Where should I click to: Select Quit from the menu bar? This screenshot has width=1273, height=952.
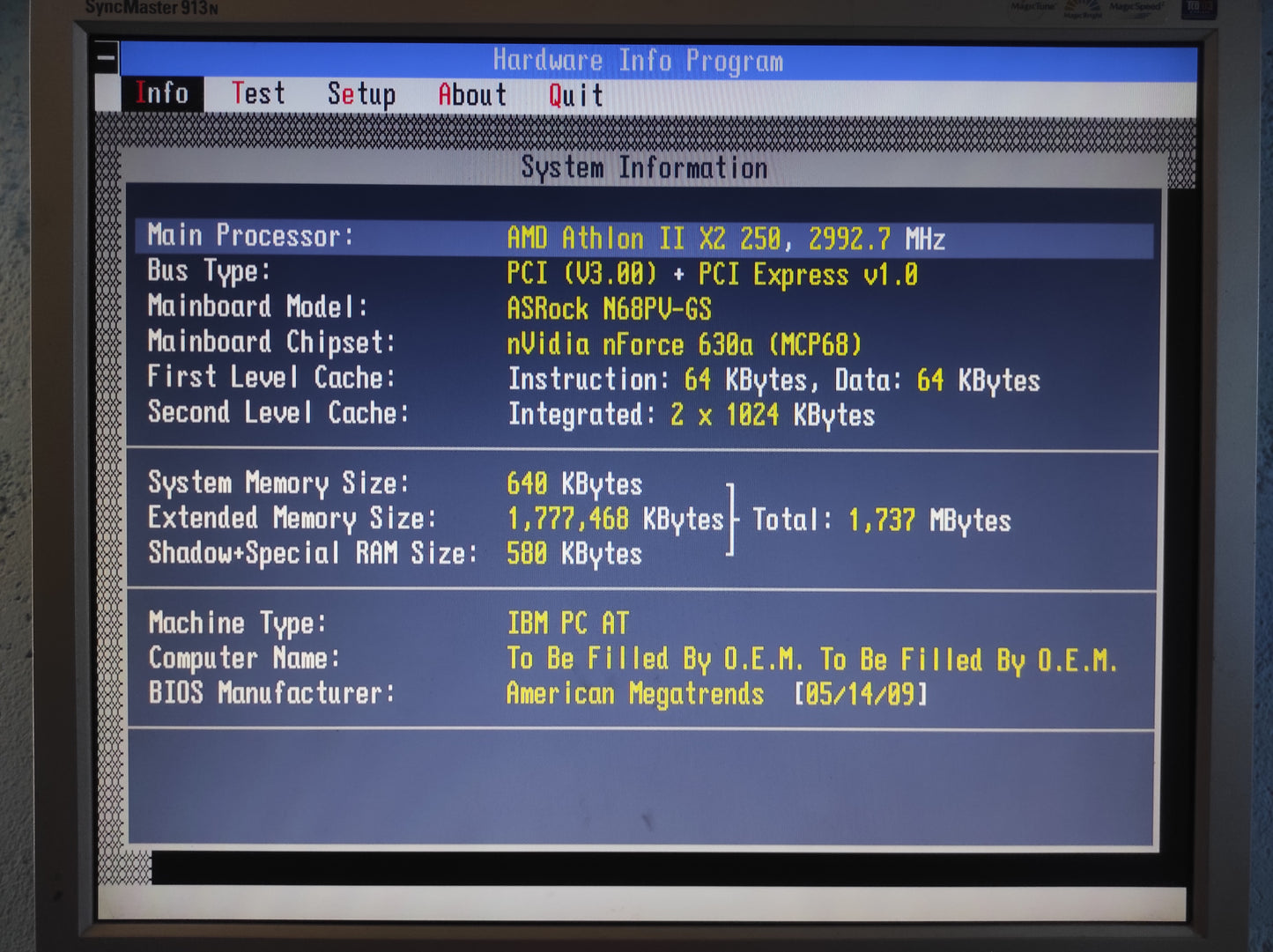[576, 95]
